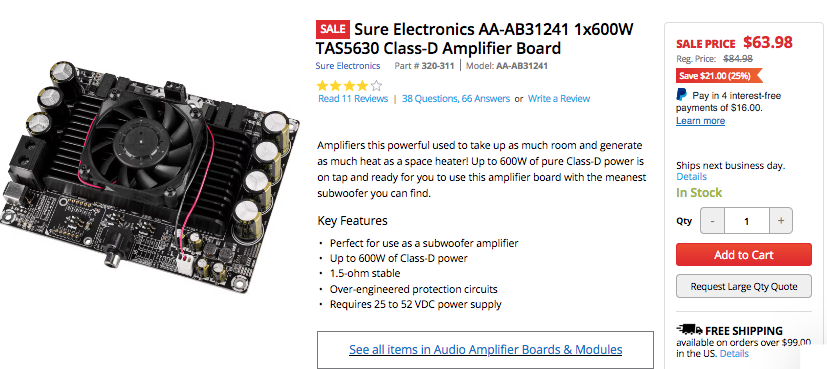The image size is (827, 369).
Task: Decrease quantity with the minus button
Action: [x=713, y=221]
